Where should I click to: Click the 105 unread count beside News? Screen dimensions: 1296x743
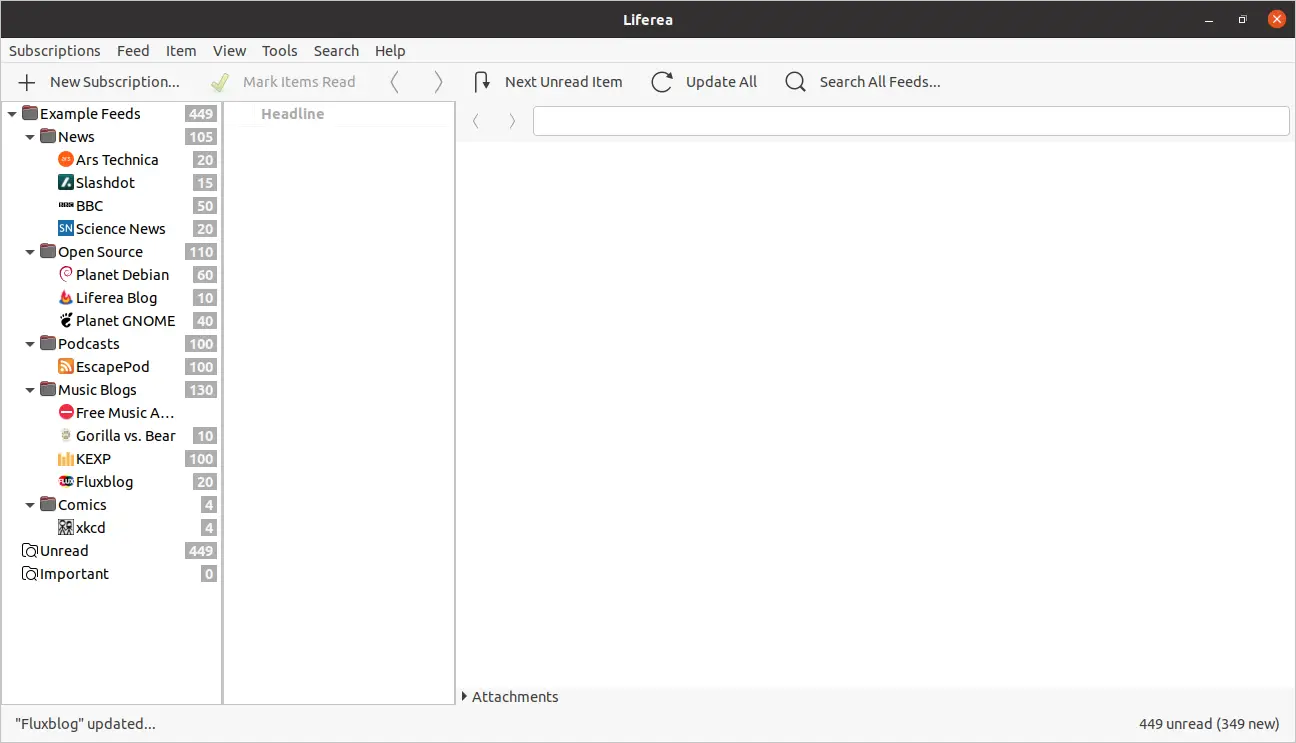(201, 137)
